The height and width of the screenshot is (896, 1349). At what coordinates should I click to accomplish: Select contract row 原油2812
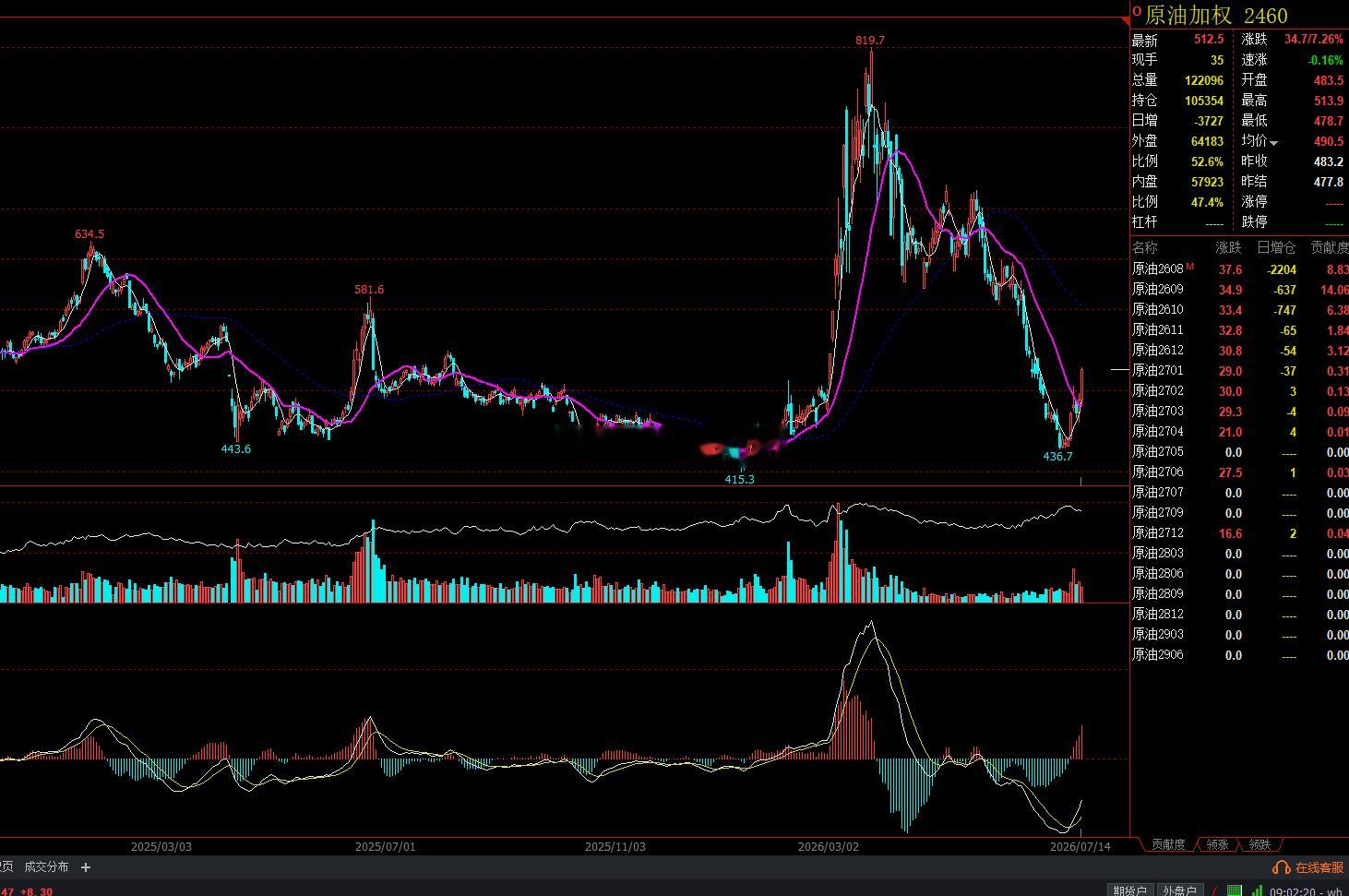click(1240, 615)
